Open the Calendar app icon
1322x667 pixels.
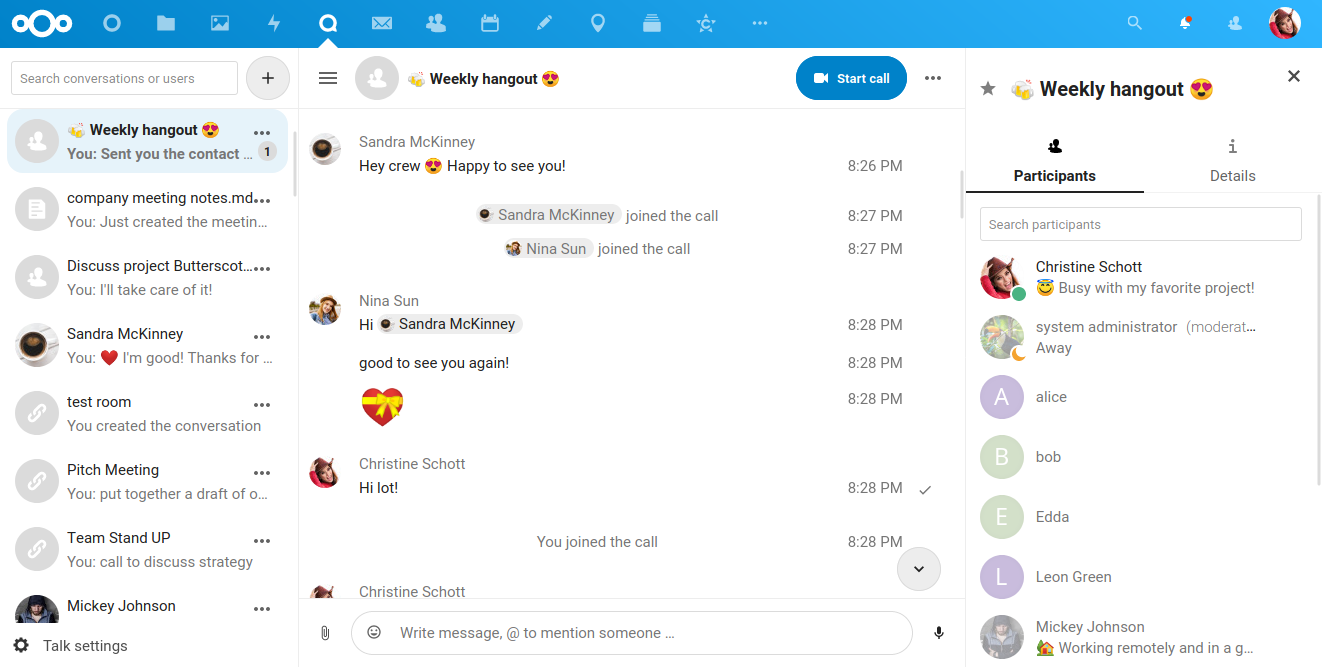490,23
